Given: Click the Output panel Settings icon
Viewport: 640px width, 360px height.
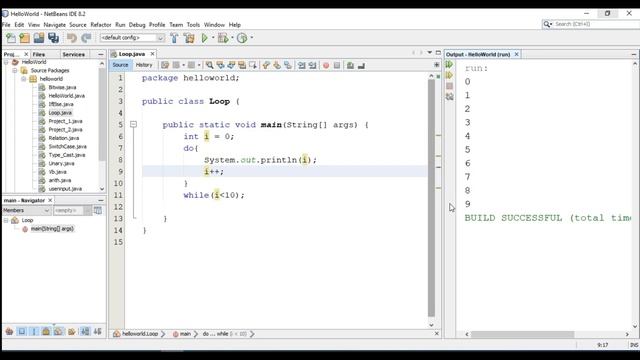Looking at the screenshot, I should 449,97.
